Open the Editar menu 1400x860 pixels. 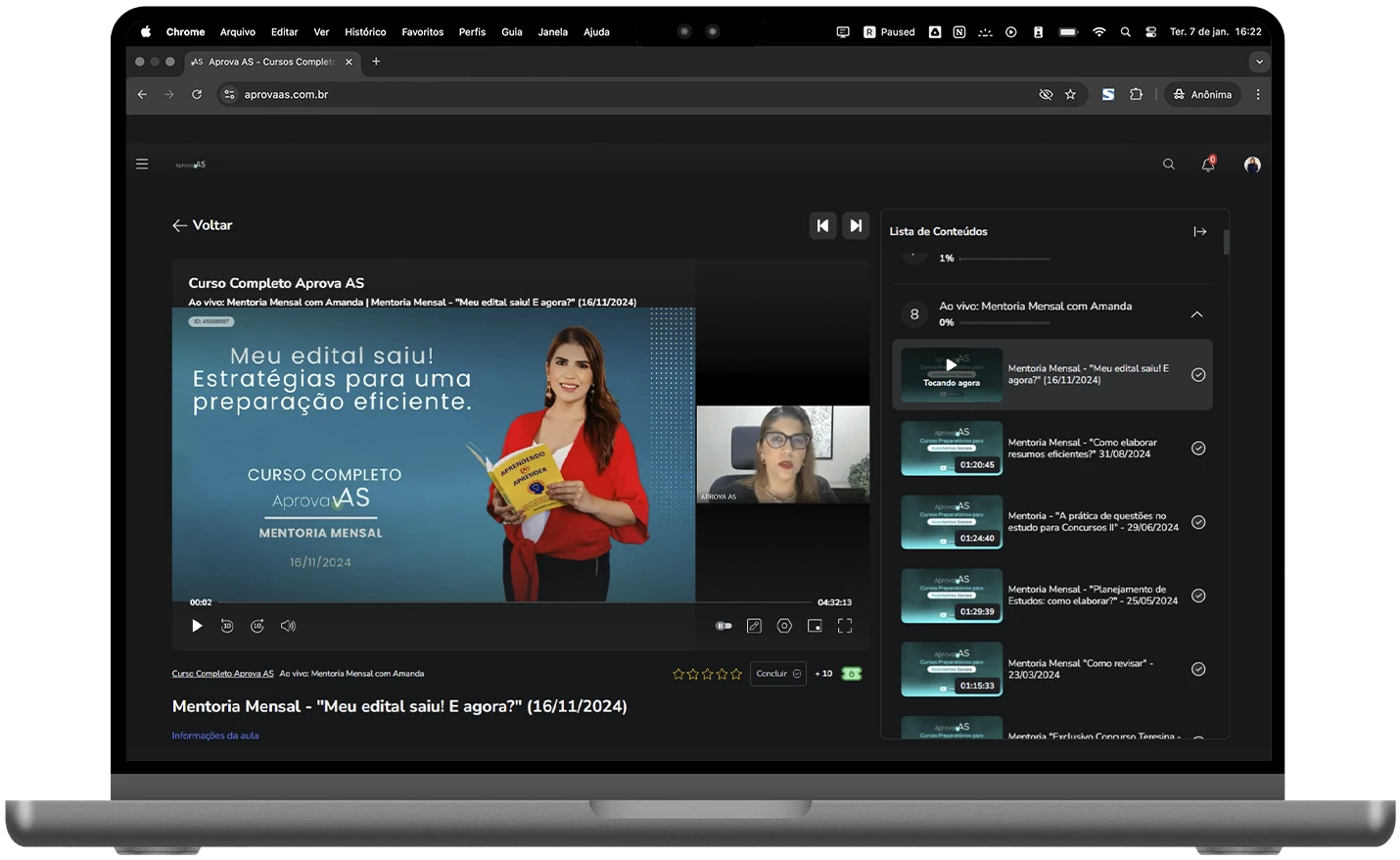(284, 32)
